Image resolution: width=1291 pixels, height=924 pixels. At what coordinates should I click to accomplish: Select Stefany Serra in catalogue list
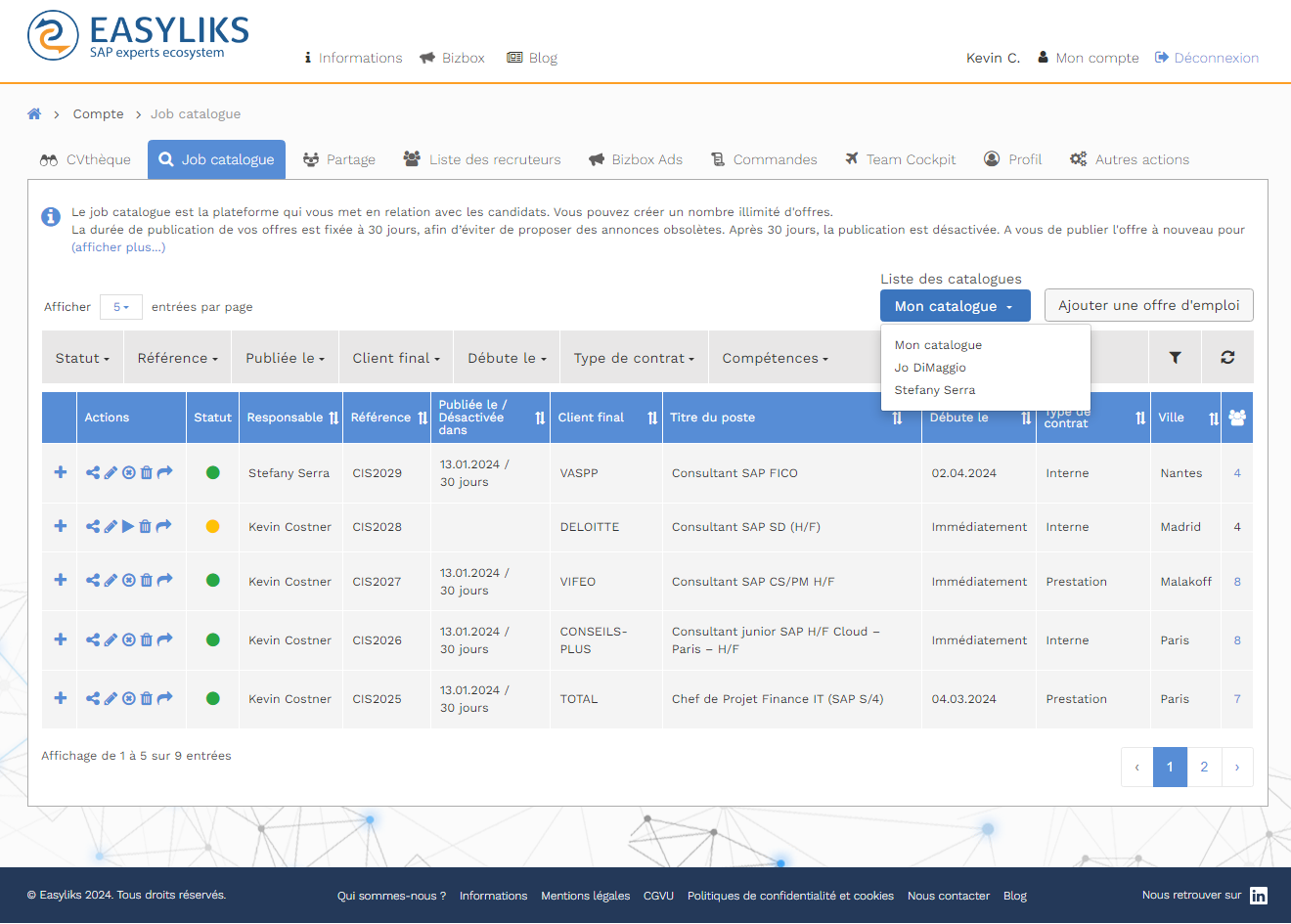935,390
